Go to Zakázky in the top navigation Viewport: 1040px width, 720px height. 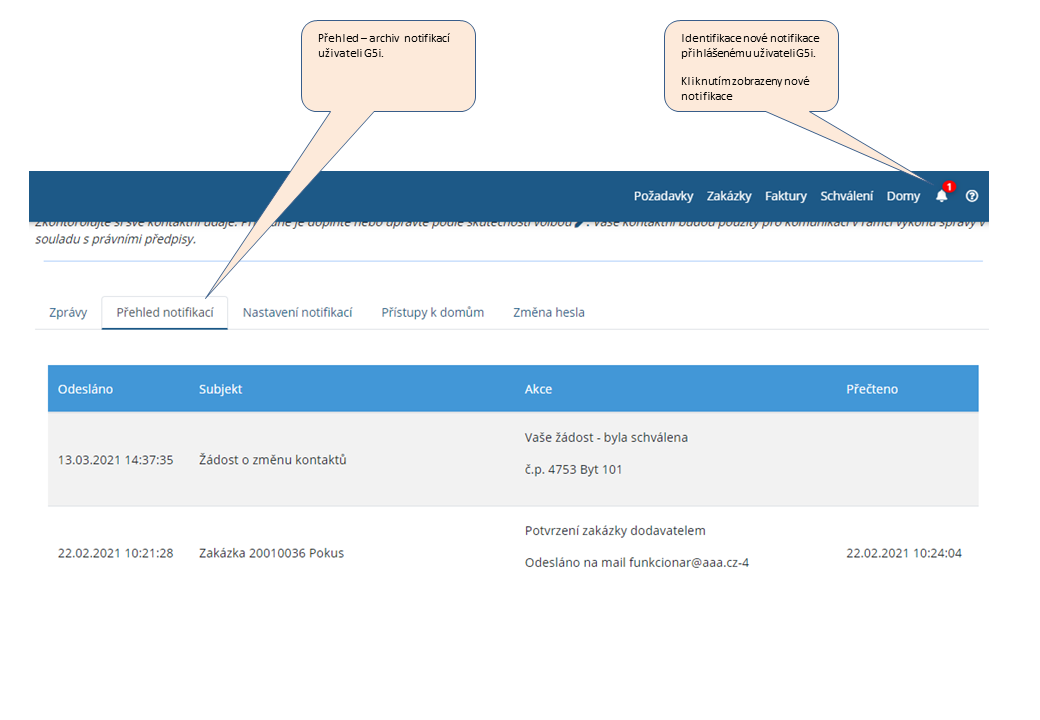(729, 196)
